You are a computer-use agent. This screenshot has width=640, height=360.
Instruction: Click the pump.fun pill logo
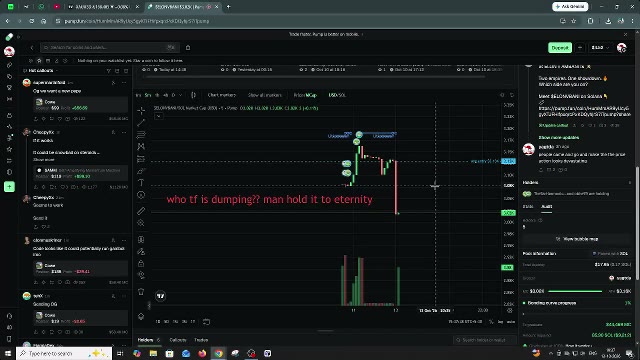[9, 37]
